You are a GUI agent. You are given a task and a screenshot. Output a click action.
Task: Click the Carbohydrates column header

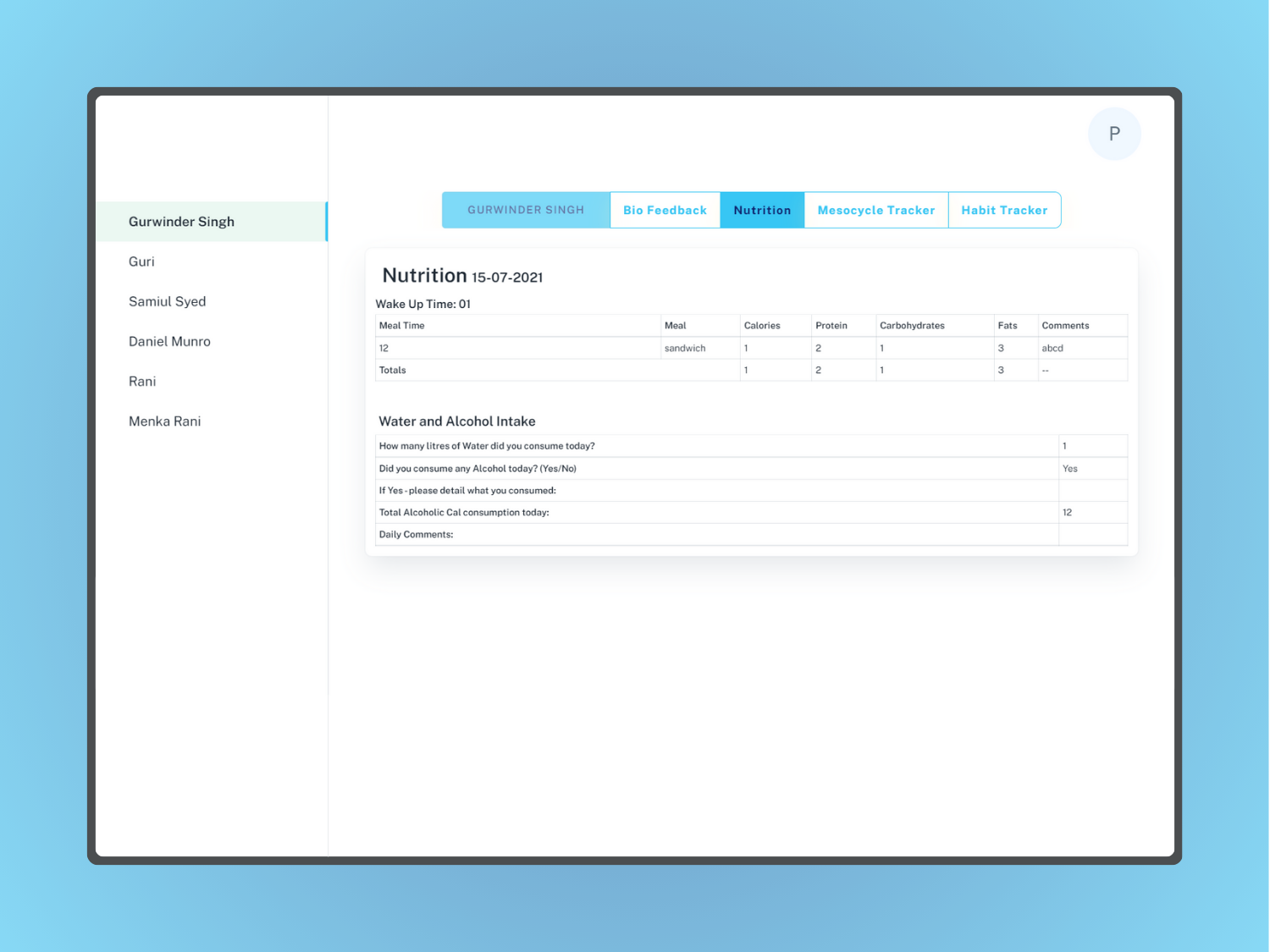coord(912,325)
